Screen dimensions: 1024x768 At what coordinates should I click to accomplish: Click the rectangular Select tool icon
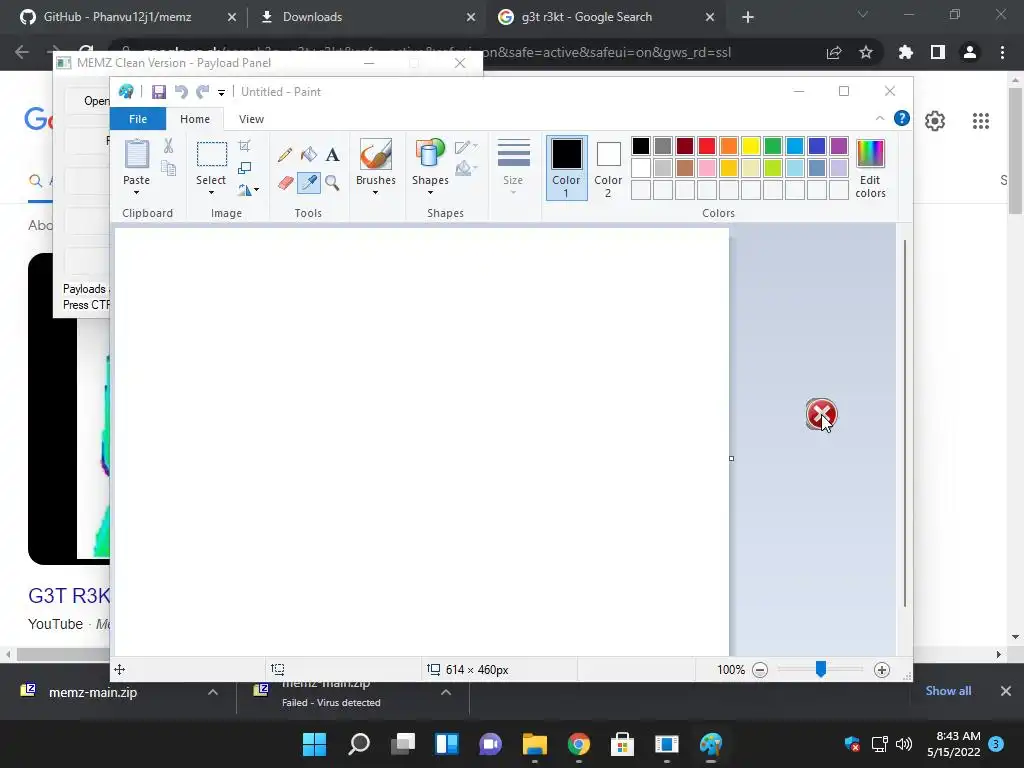(212, 154)
